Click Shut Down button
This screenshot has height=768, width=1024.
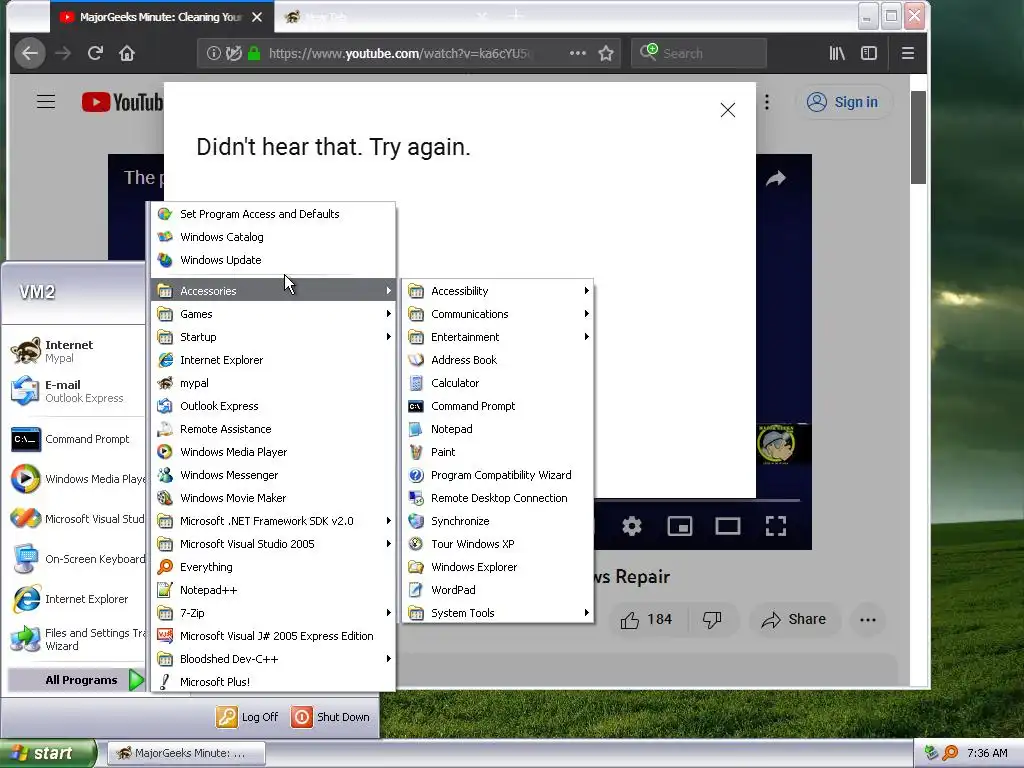(331, 717)
